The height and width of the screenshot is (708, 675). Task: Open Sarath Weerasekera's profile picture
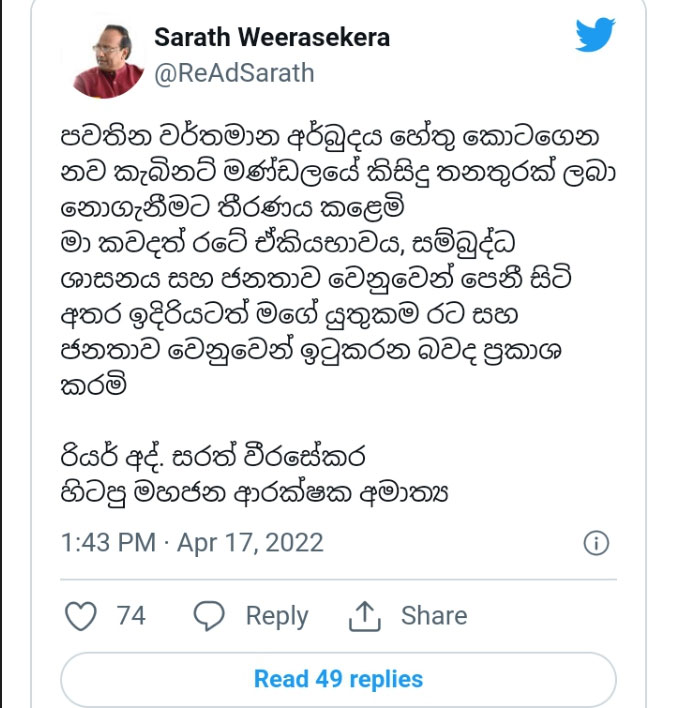point(105,56)
